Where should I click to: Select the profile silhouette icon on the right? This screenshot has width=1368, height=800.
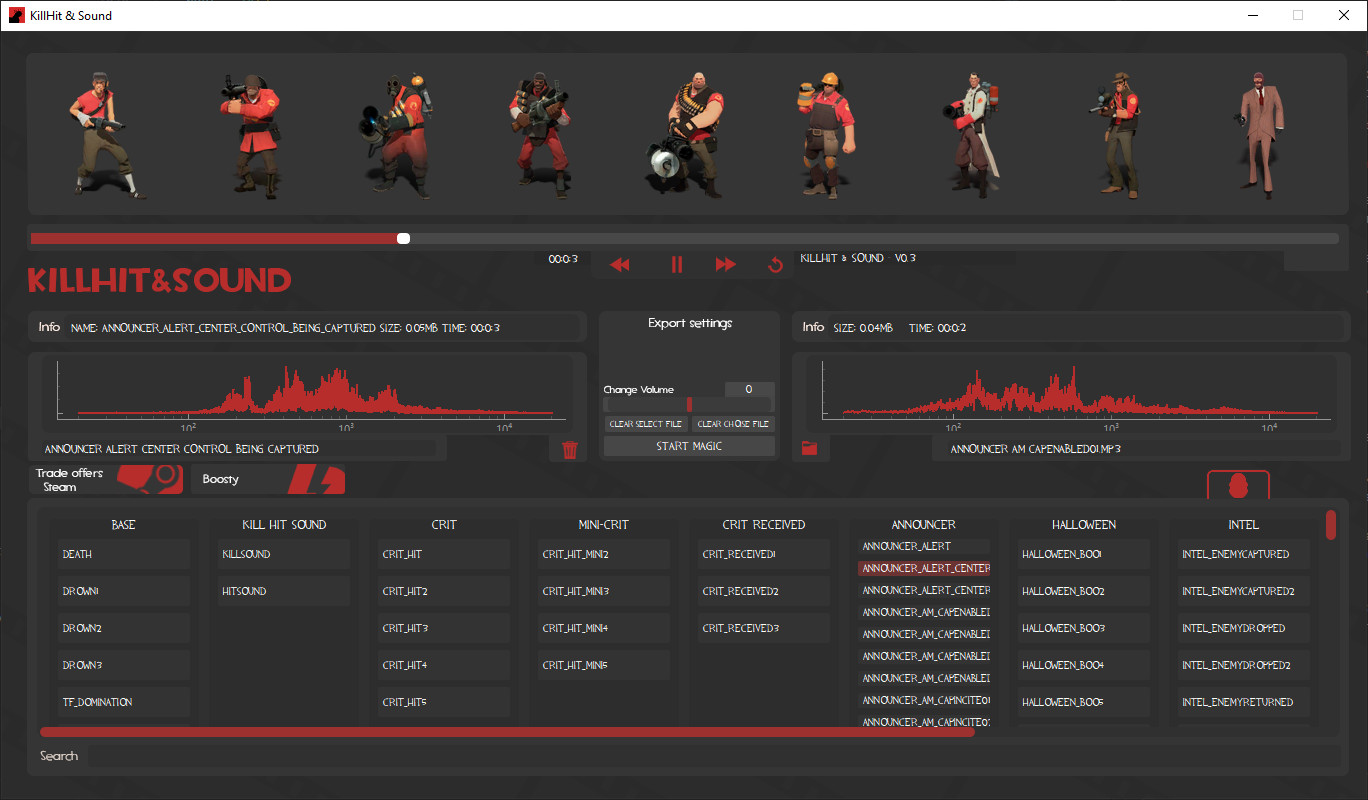point(1237,484)
